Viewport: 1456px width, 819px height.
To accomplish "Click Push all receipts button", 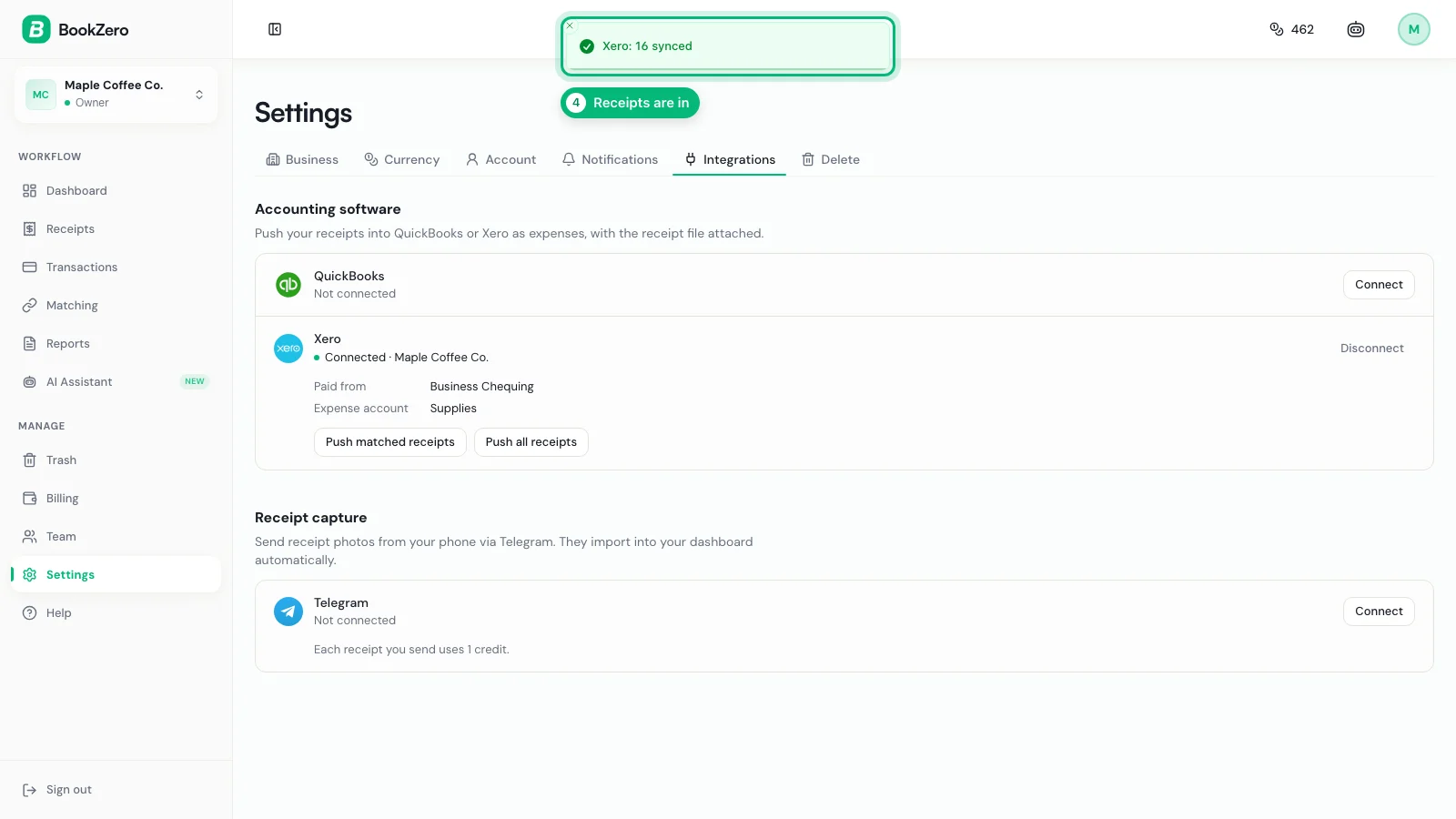I will click(x=531, y=442).
